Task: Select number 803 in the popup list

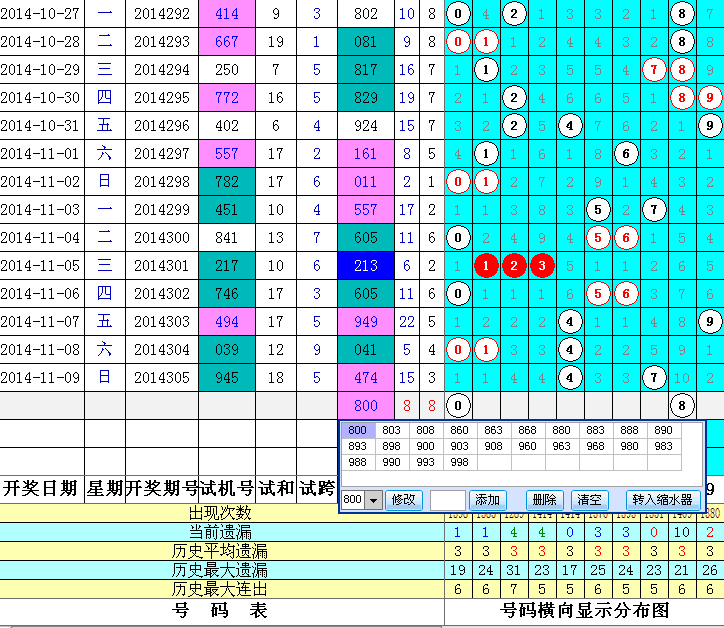Action: [392, 430]
